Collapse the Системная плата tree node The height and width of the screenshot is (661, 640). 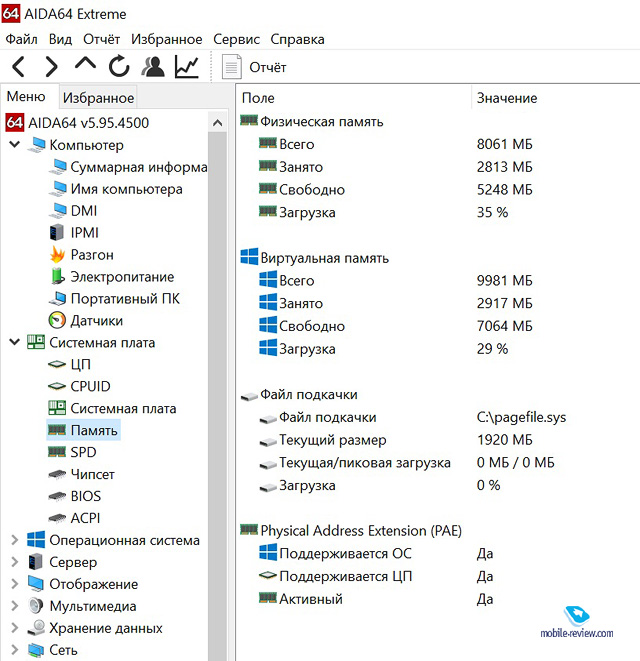click(x=14, y=342)
